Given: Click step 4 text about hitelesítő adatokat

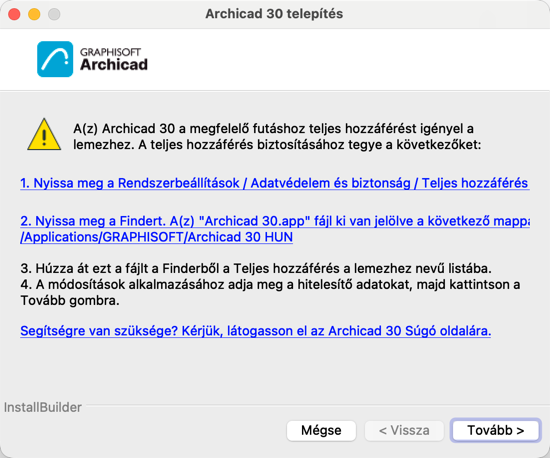Looking at the screenshot, I should click(270, 292).
